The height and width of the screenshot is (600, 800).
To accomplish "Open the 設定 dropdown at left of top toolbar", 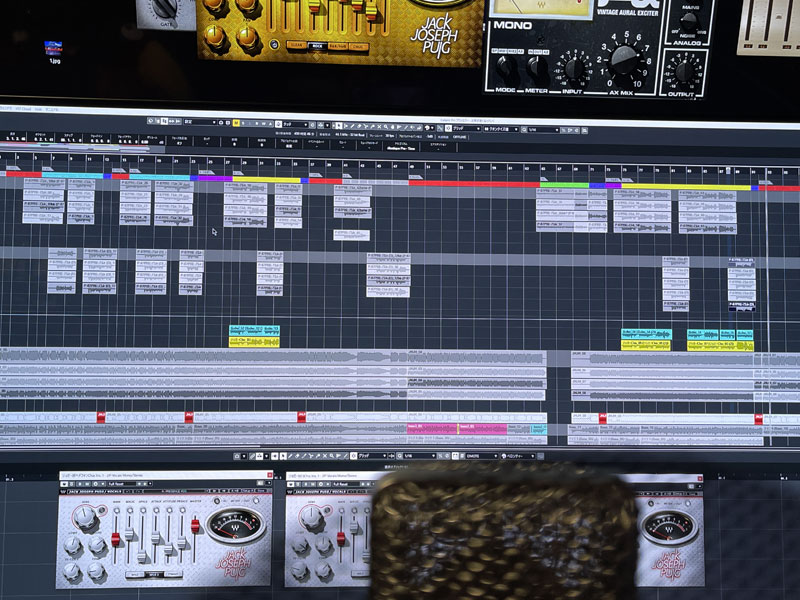I will click(200, 122).
